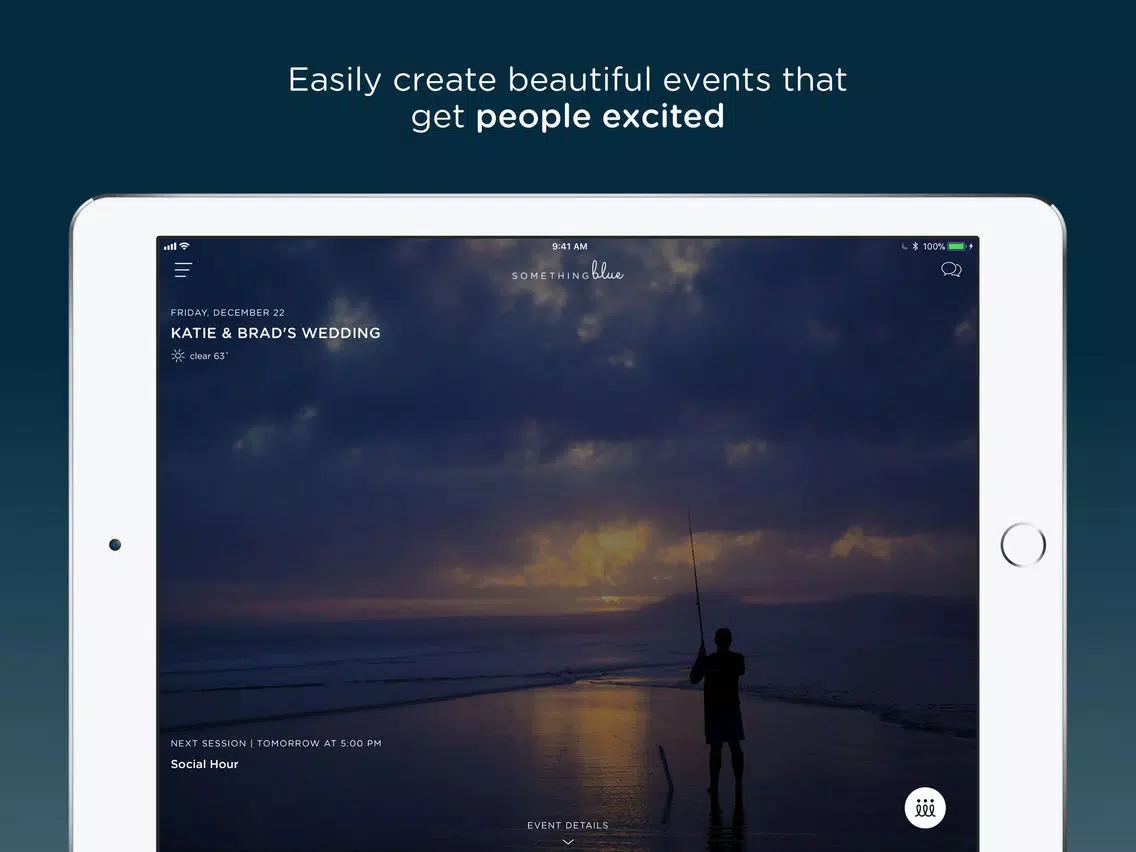The width and height of the screenshot is (1136, 852).
Task: Tap the sun weather icon
Action: coord(178,356)
